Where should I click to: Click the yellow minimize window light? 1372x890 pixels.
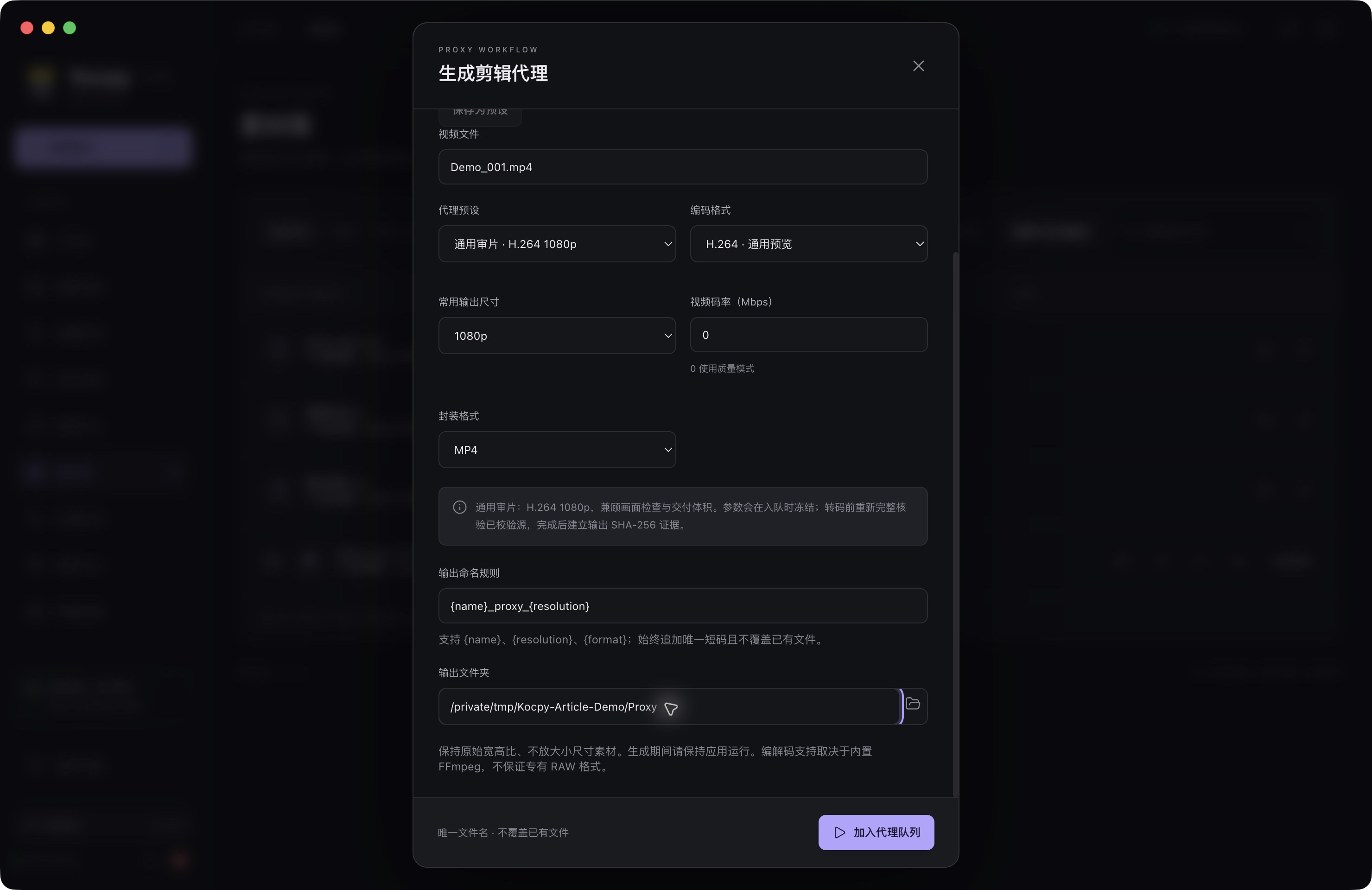coord(48,28)
